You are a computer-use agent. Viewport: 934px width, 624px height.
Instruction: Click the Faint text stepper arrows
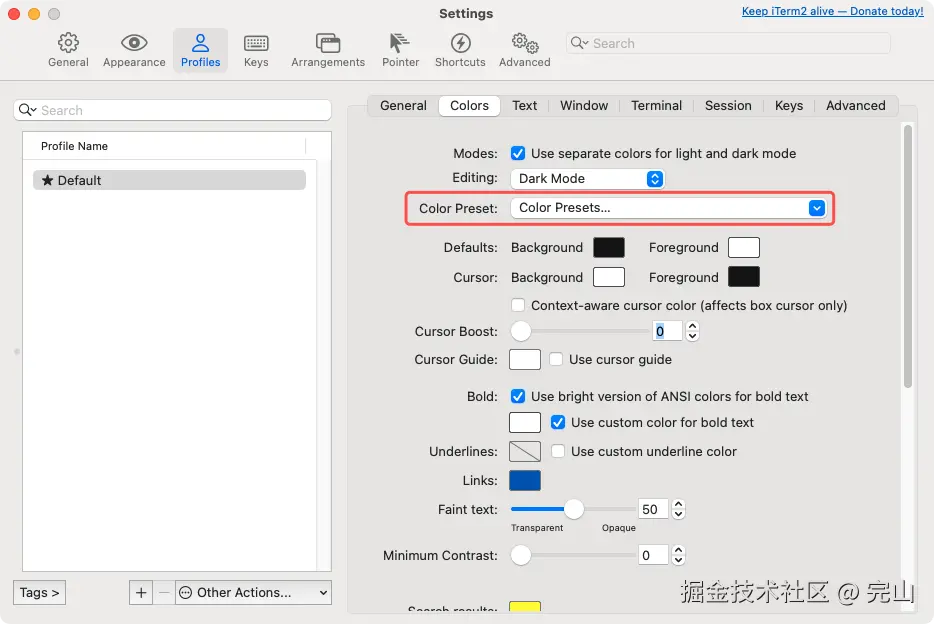pyautogui.click(x=678, y=509)
